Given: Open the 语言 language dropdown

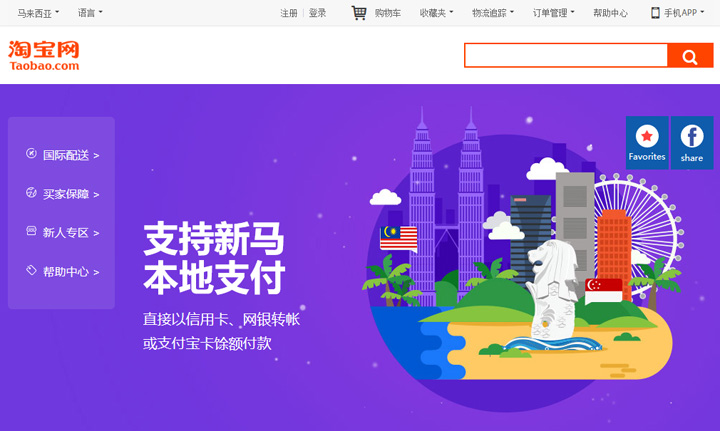Looking at the screenshot, I should coord(90,13).
